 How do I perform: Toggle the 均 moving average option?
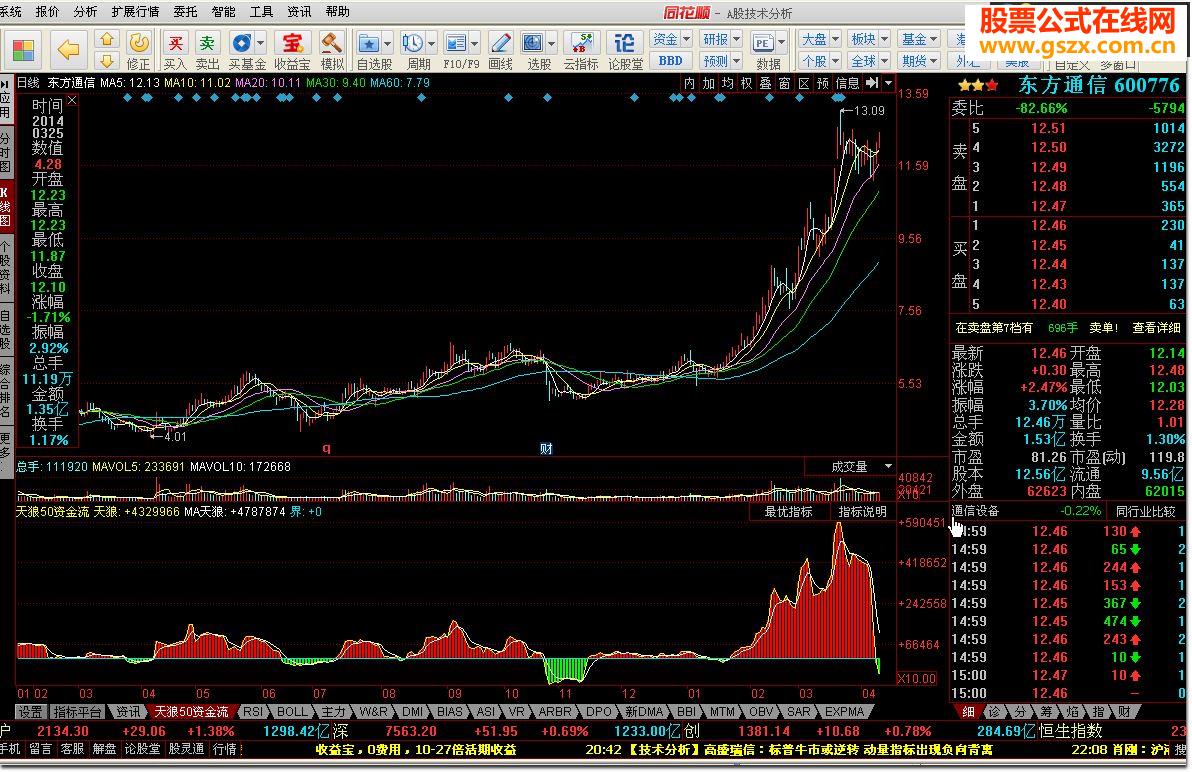(x=728, y=83)
